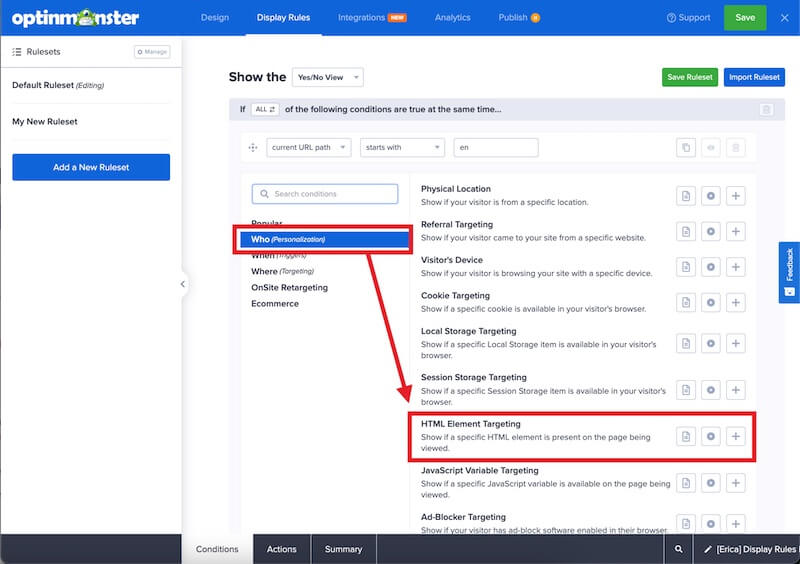Play Cookie Targeting video icon
Screen dimensions: 800x564
(711, 303)
